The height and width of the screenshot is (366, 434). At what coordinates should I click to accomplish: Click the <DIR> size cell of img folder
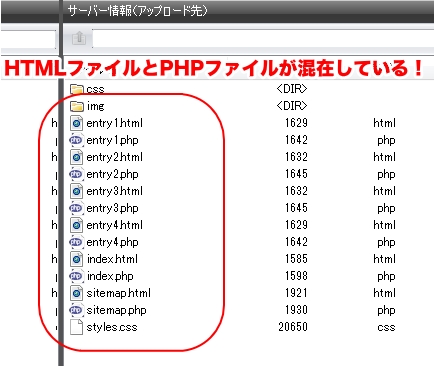click(x=292, y=106)
